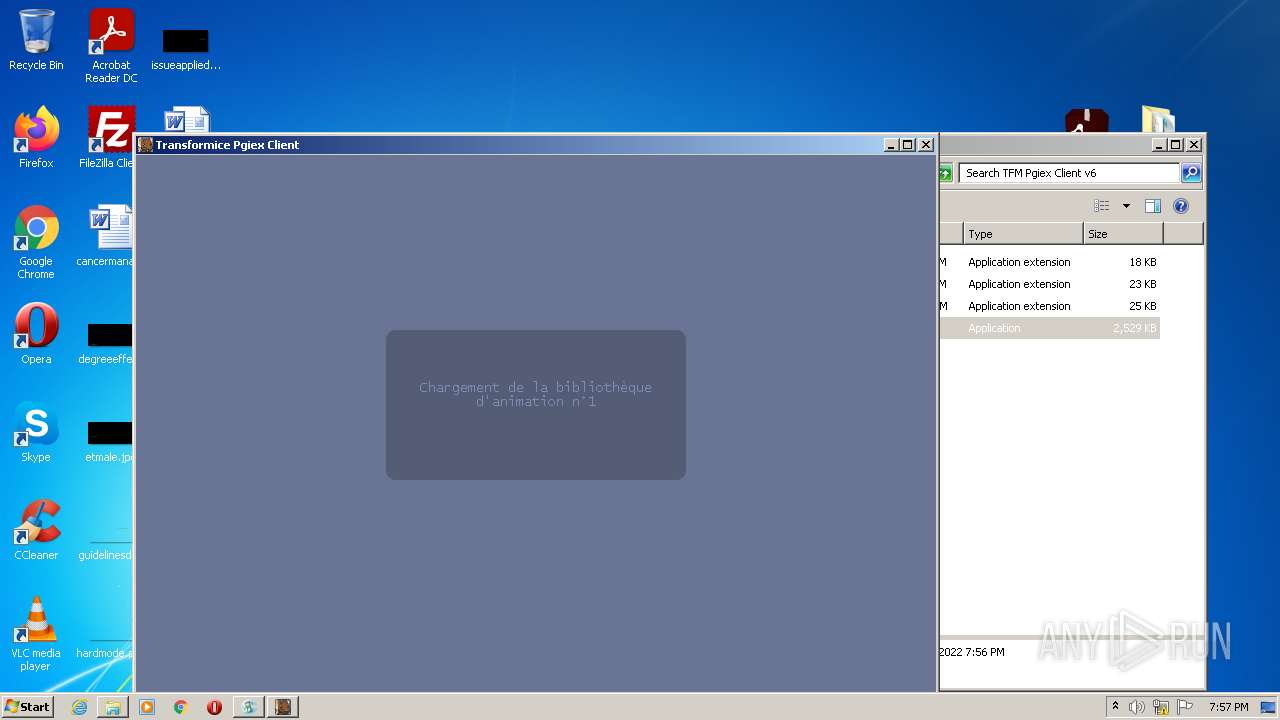Change the view in Explorer toolbar
This screenshot has width=1280, height=720.
click(x=1102, y=206)
